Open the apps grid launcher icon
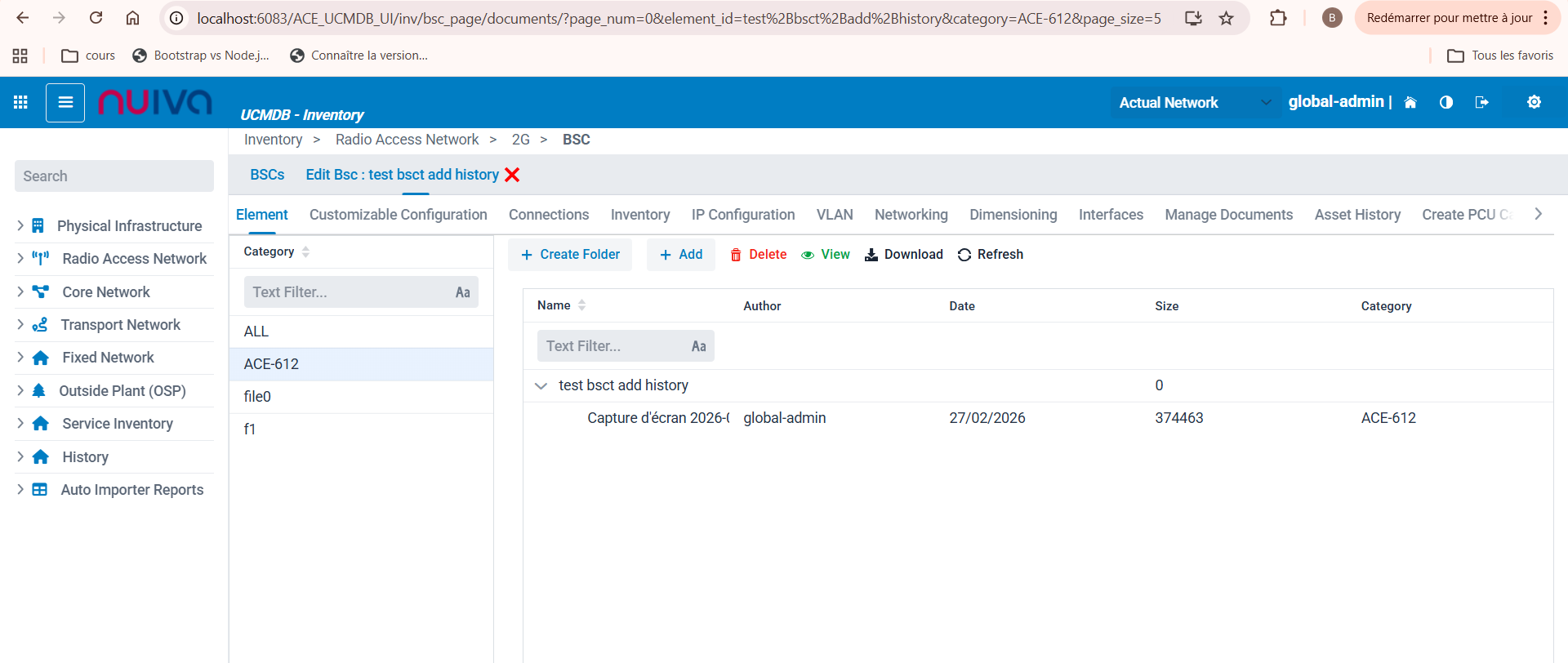 20,102
